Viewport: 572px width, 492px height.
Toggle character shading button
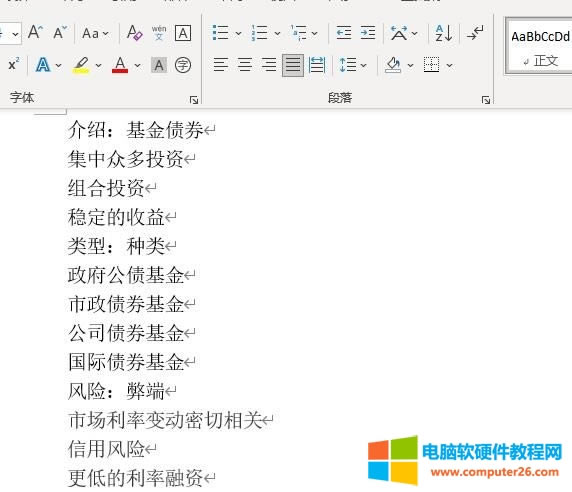click(x=159, y=65)
